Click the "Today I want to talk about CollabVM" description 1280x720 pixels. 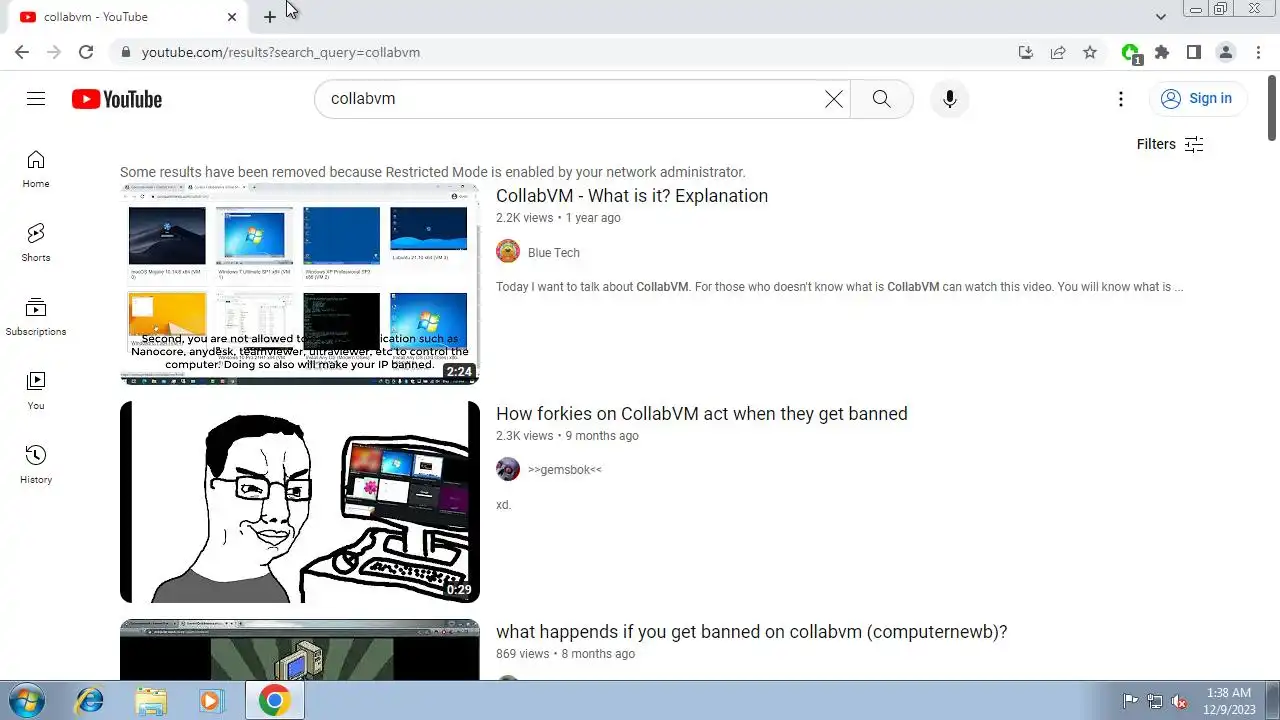(x=839, y=287)
